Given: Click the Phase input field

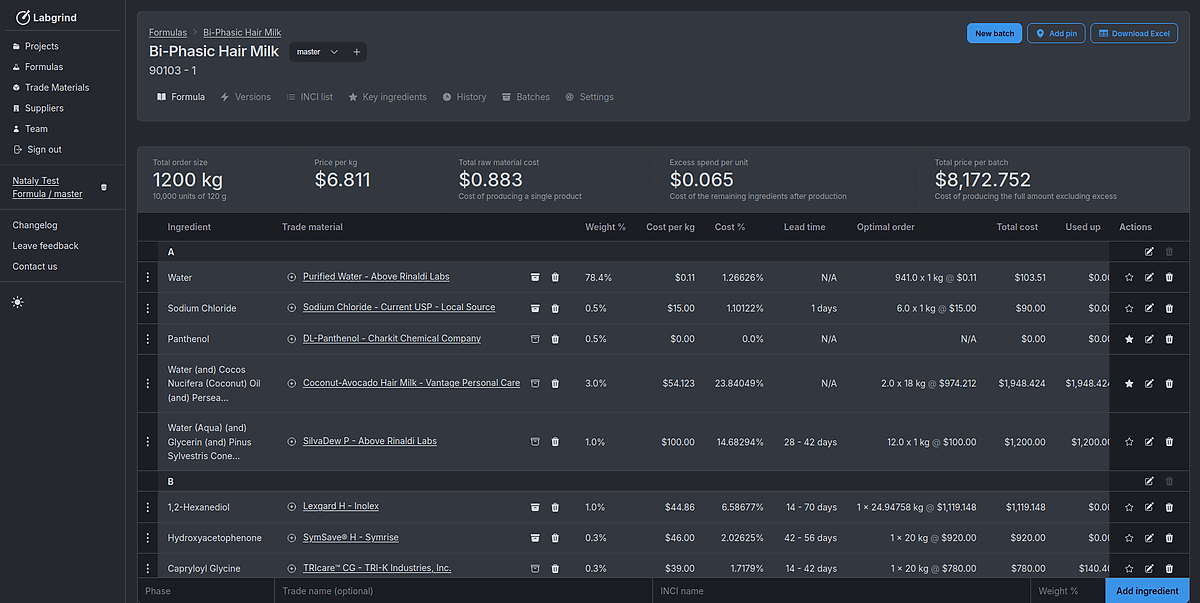Looking at the screenshot, I should coord(205,591).
